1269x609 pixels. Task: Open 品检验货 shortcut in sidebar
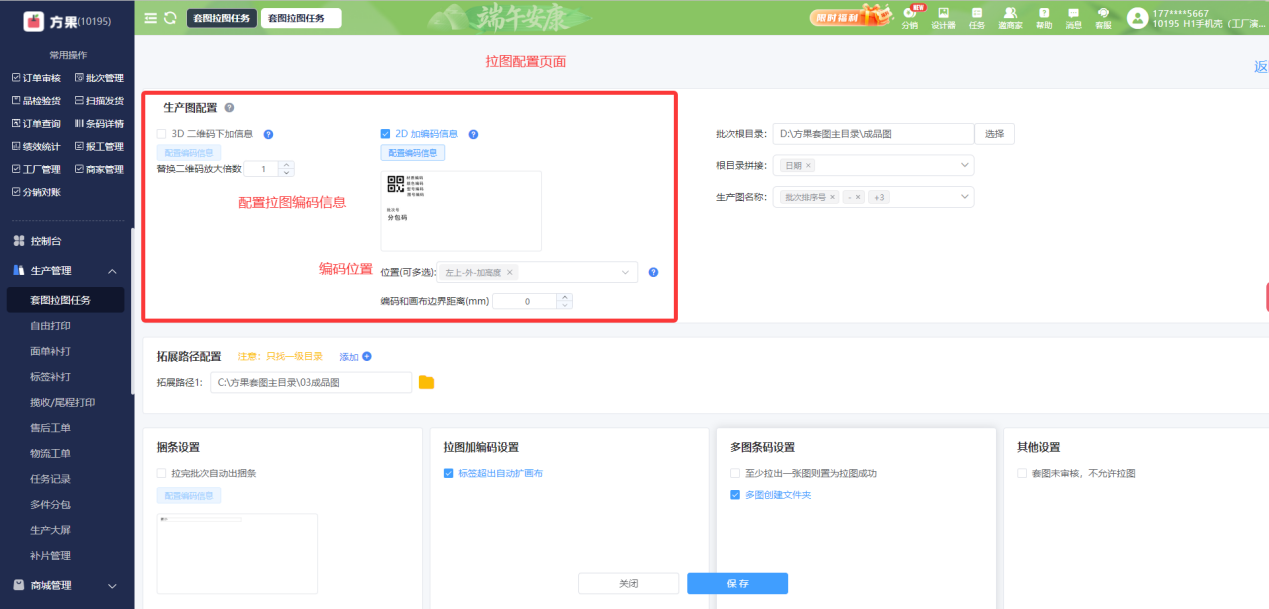[36, 101]
